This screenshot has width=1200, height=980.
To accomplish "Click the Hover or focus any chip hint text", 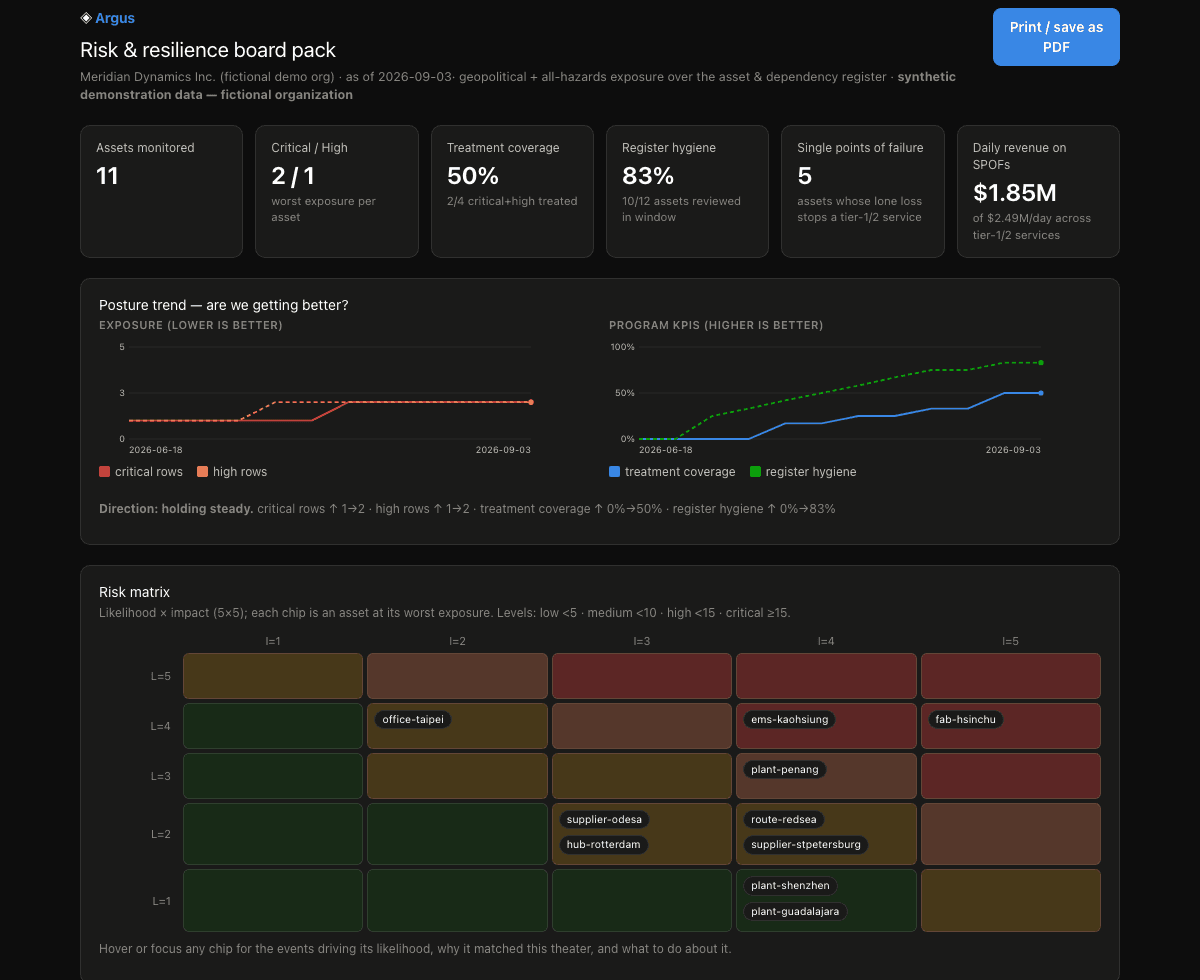I will [415, 948].
